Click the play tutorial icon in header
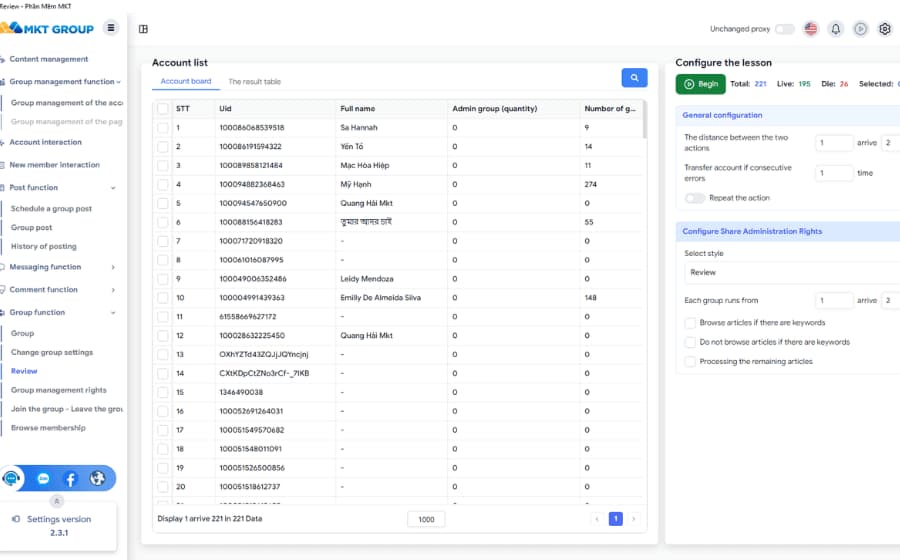 pos(860,29)
